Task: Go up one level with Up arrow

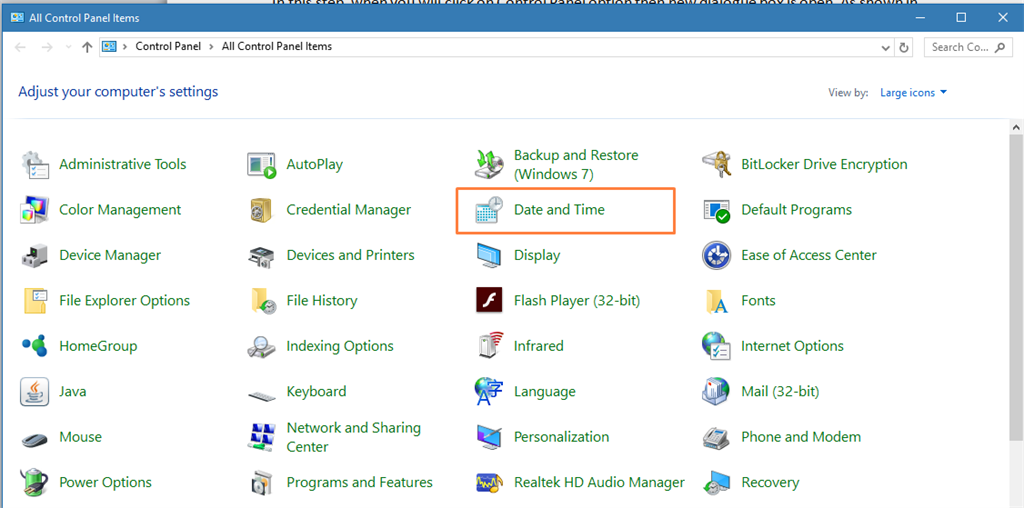Action: pos(87,47)
